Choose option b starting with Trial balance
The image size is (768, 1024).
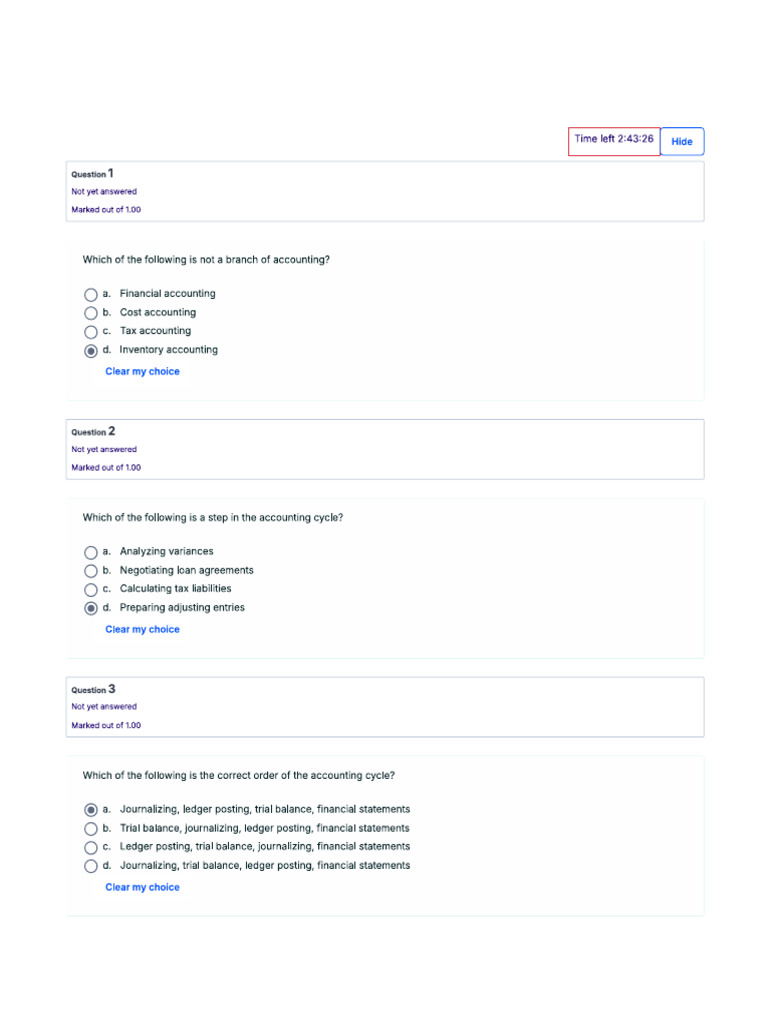point(91,829)
